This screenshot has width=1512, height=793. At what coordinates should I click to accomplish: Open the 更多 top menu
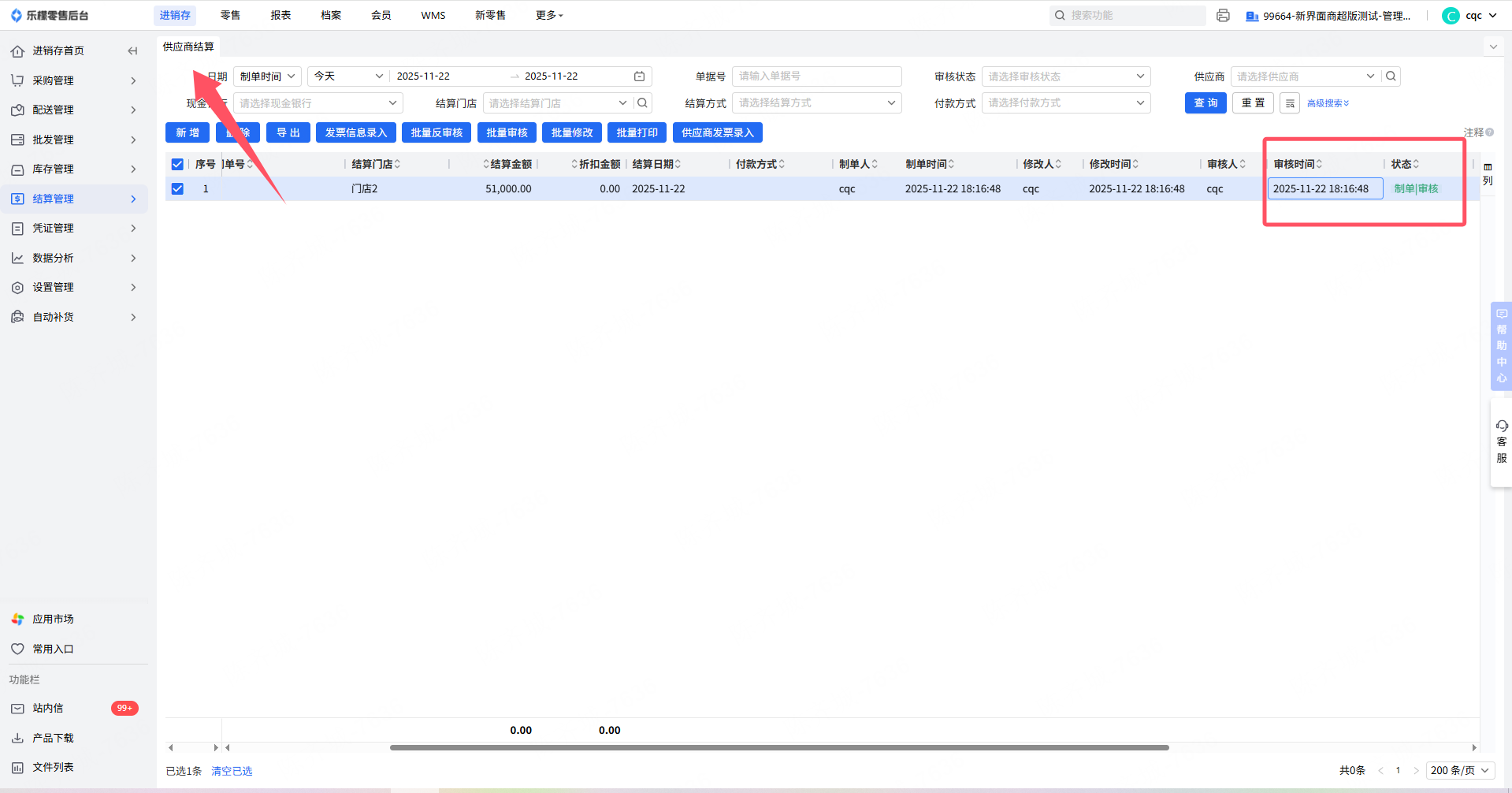(x=549, y=16)
